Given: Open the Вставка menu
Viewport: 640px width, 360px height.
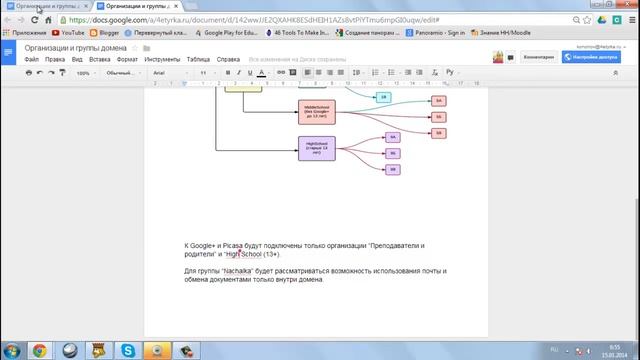Looking at the screenshot, I should (x=100, y=60).
